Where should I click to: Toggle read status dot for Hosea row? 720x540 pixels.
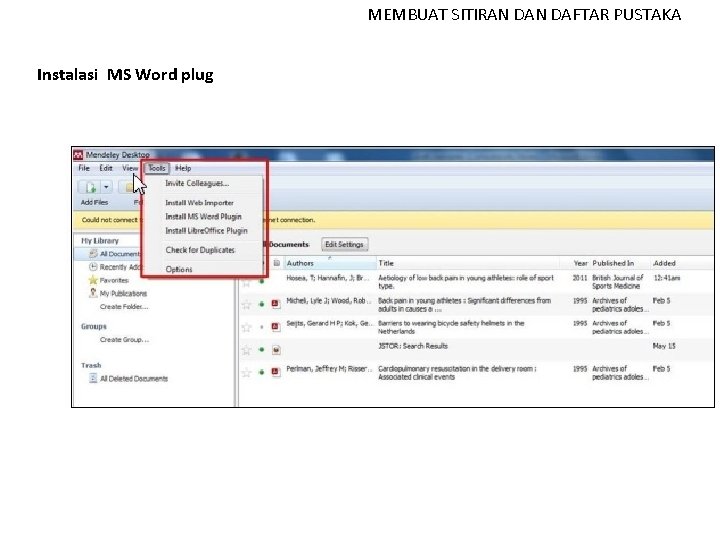(x=262, y=281)
